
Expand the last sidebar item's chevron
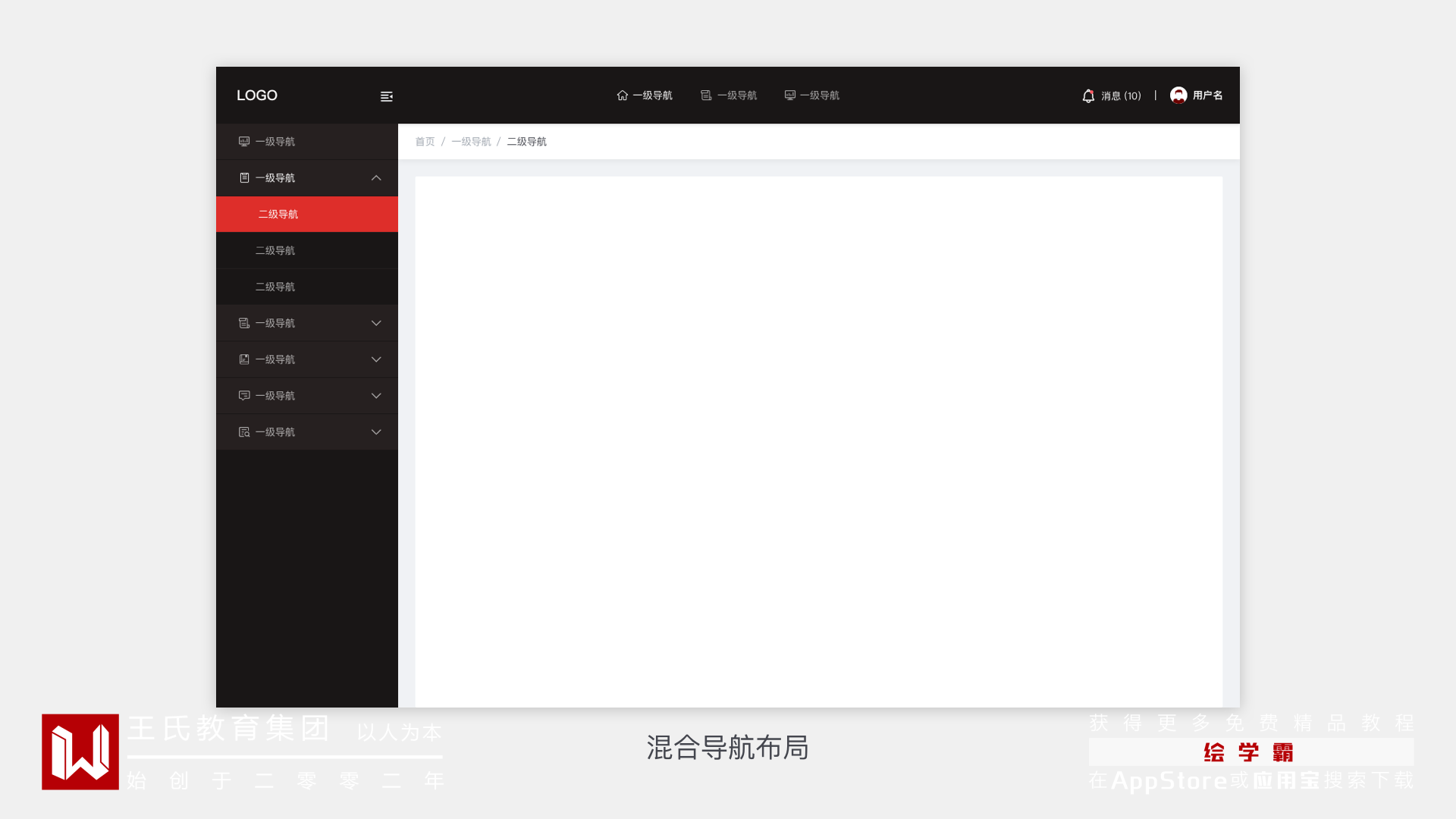(376, 432)
